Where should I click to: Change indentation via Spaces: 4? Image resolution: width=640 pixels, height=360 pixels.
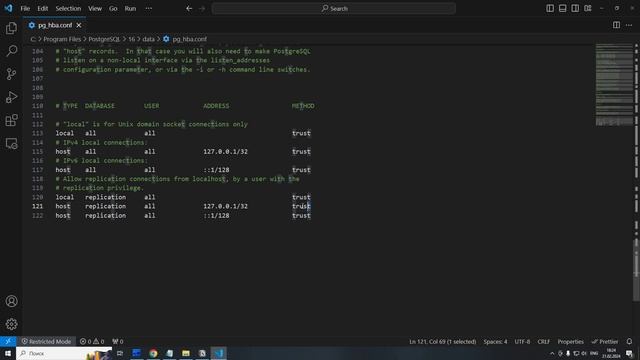coord(495,341)
